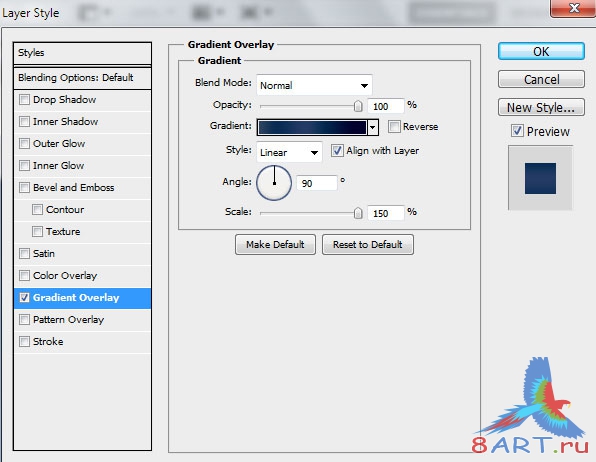Click Reset to Default button
This screenshot has height=462, width=596.
[368, 244]
